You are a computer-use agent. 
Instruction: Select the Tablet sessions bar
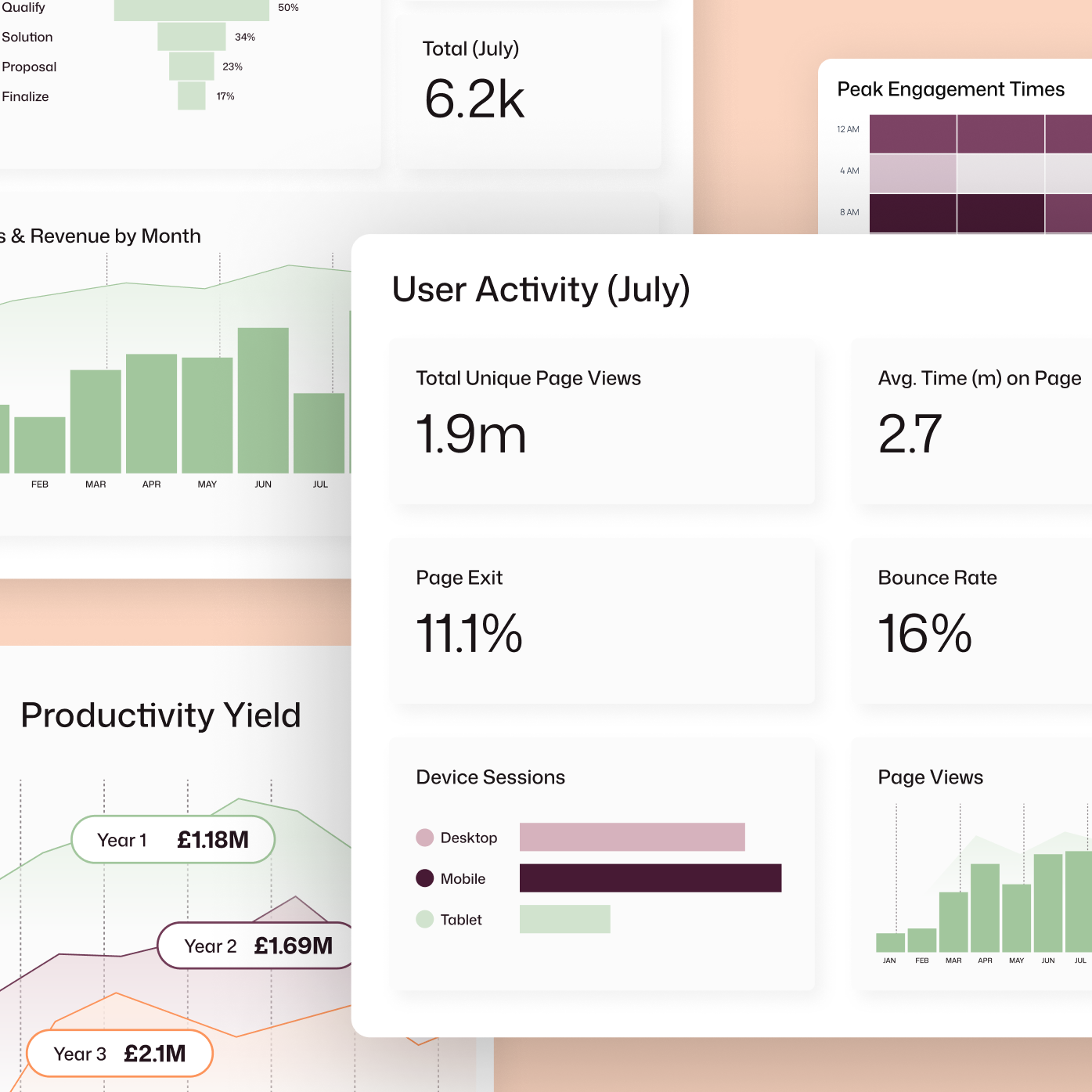tap(564, 919)
